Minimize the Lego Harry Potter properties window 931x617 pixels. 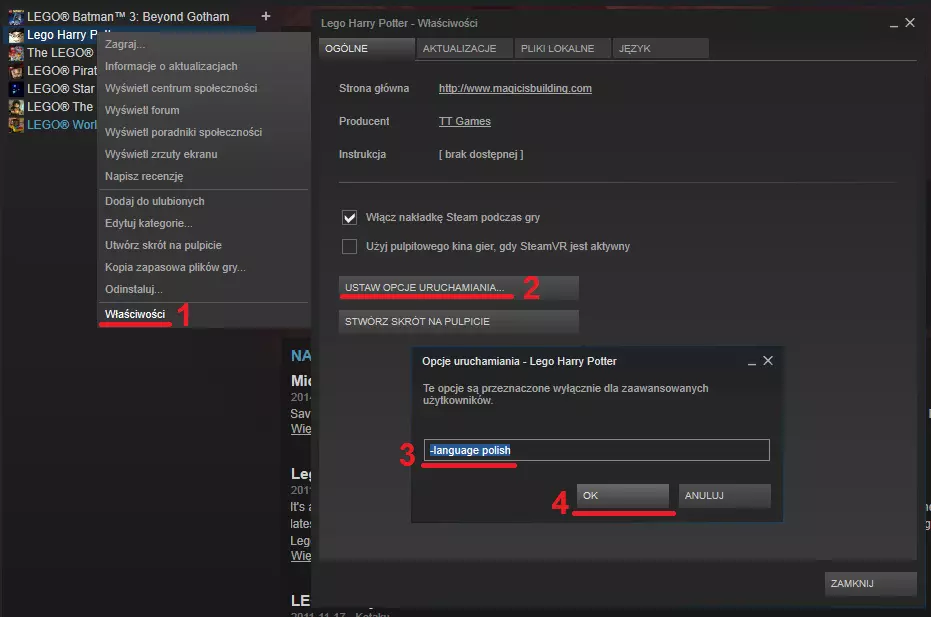pyautogui.click(x=894, y=24)
